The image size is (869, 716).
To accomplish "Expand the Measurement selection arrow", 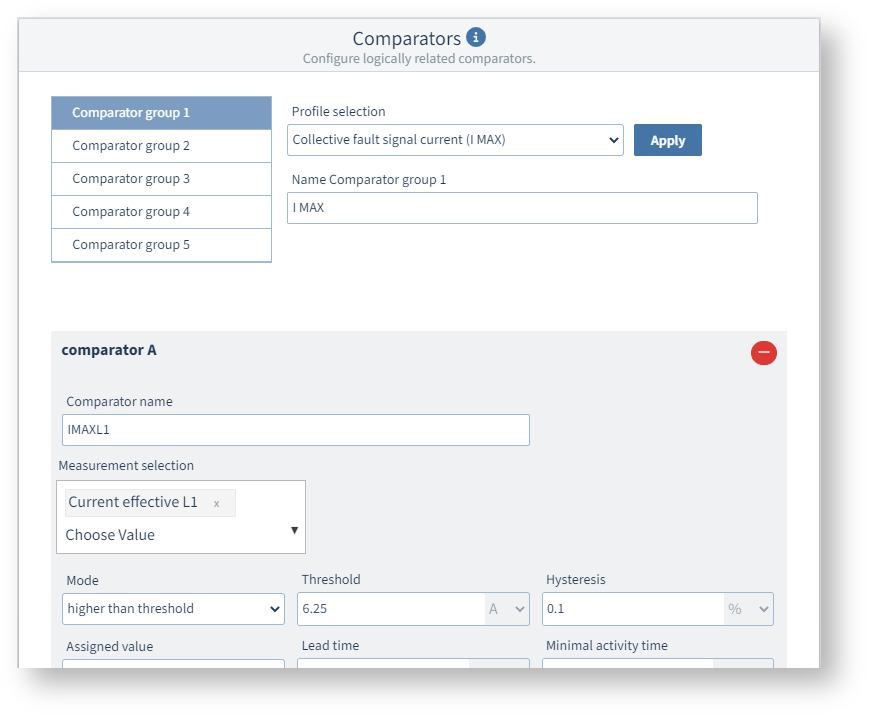I will click(x=294, y=530).
